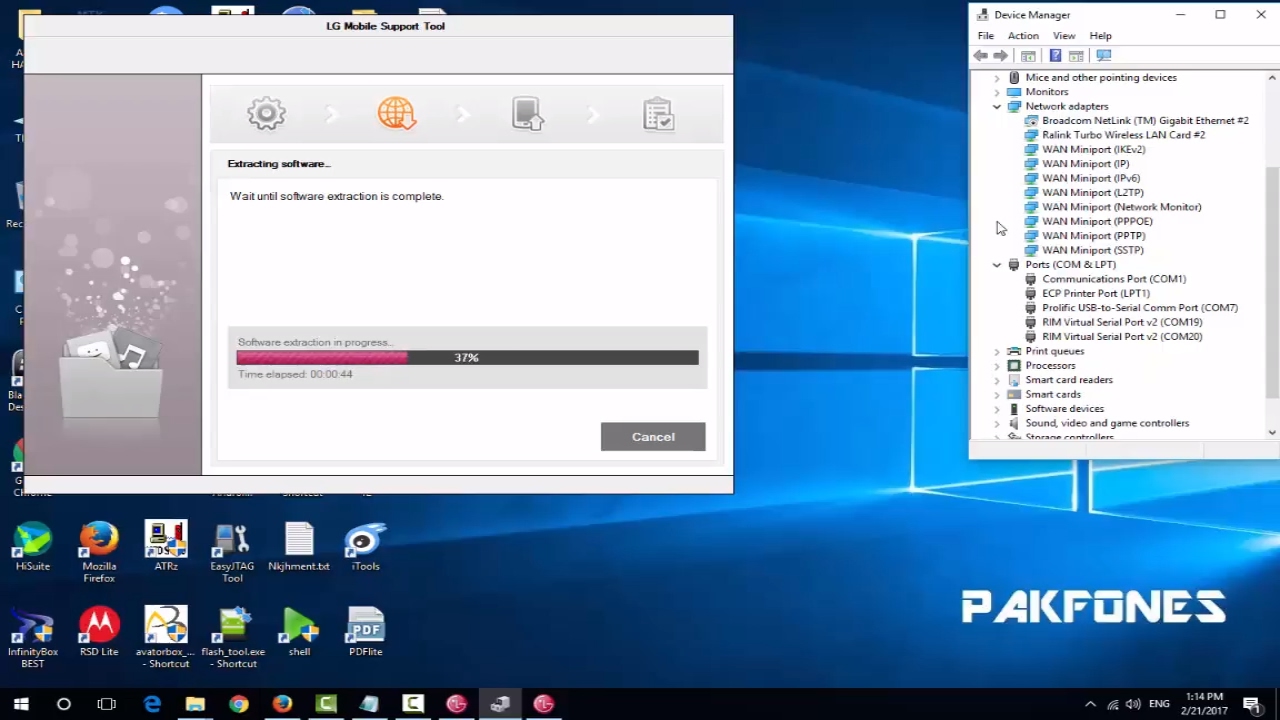The image size is (1280, 720).
Task: Click the RSD Lite desktop icon
Action: tap(99, 632)
